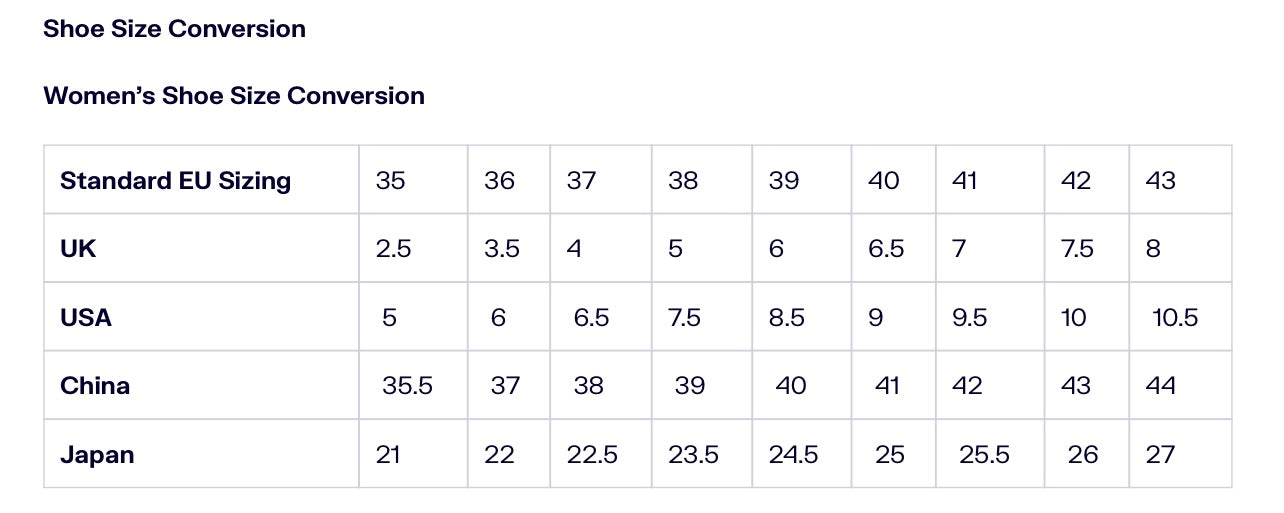Select China size 44 cell

1161,385
